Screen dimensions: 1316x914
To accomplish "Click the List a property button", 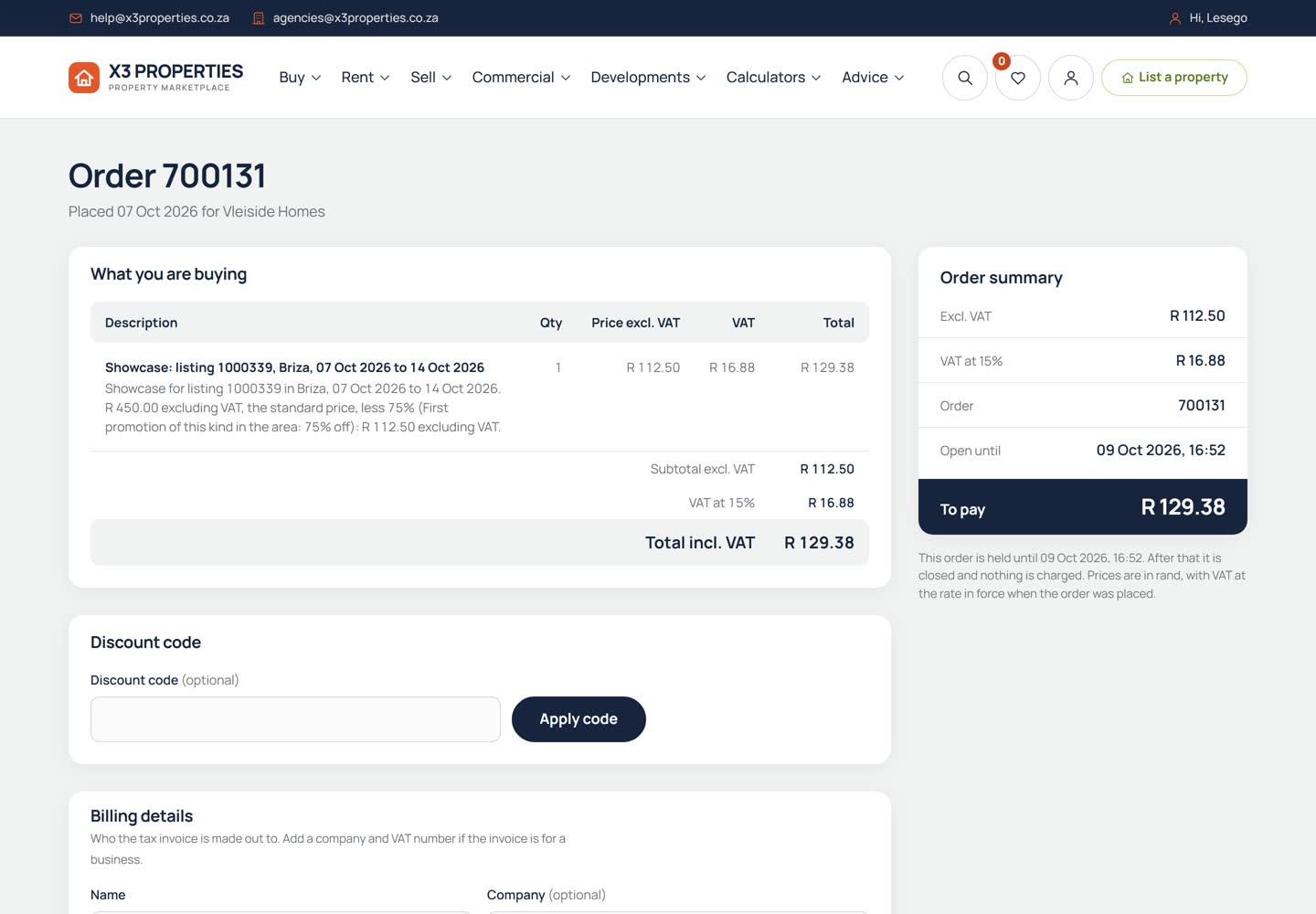I will (x=1173, y=78).
